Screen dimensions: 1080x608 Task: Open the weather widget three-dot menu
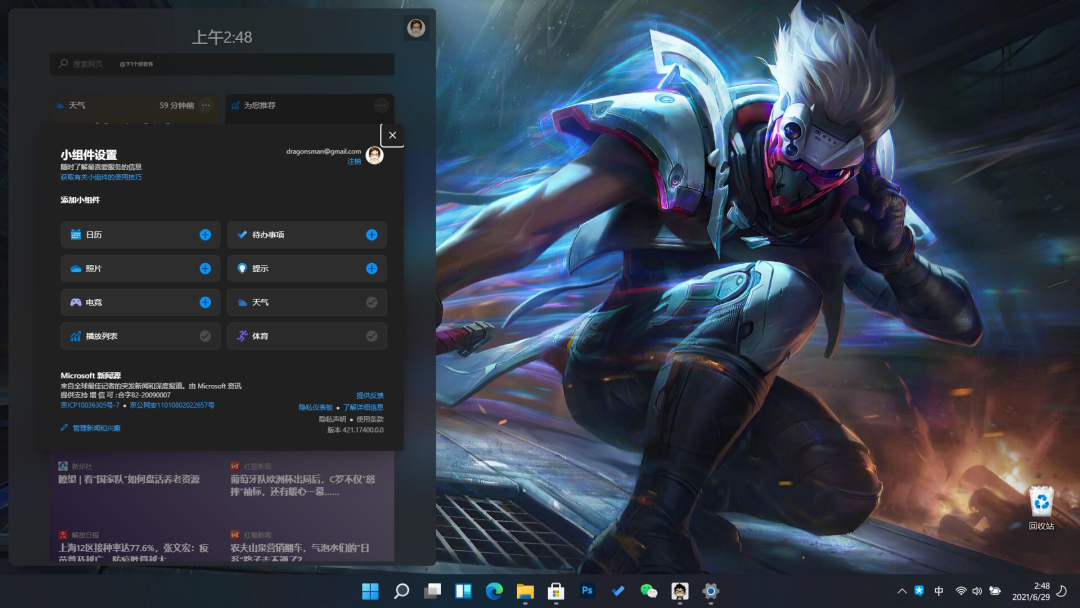point(206,105)
